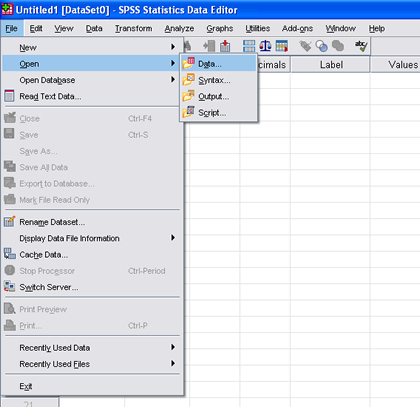Choose Output... in the Open submenu
Viewport: 420px width, 407px height.
click(219, 96)
